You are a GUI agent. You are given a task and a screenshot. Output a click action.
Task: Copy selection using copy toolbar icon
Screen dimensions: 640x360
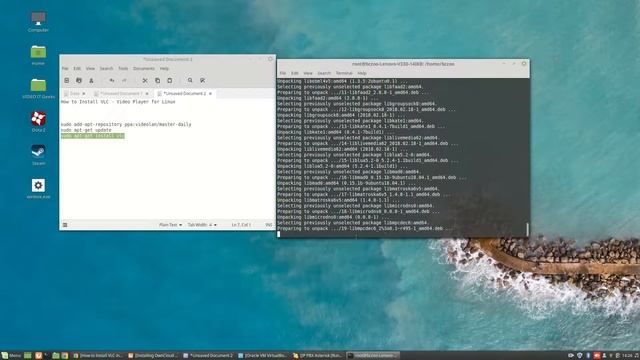[x=157, y=80]
